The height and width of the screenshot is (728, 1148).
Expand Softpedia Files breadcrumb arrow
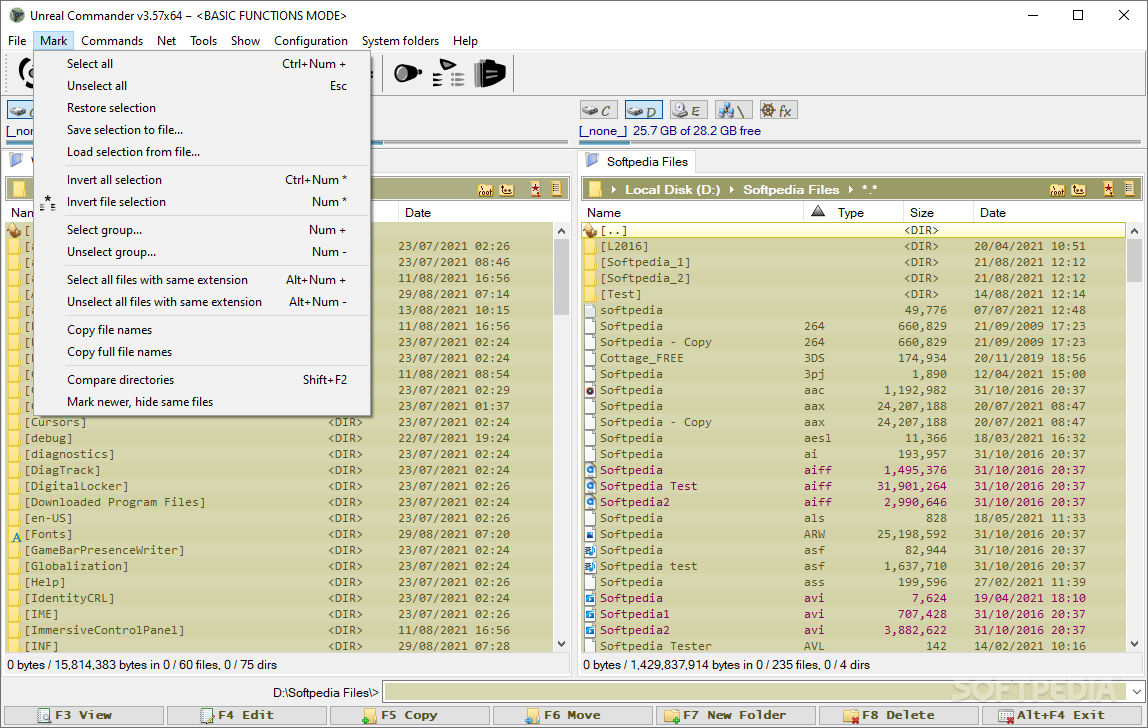[851, 190]
